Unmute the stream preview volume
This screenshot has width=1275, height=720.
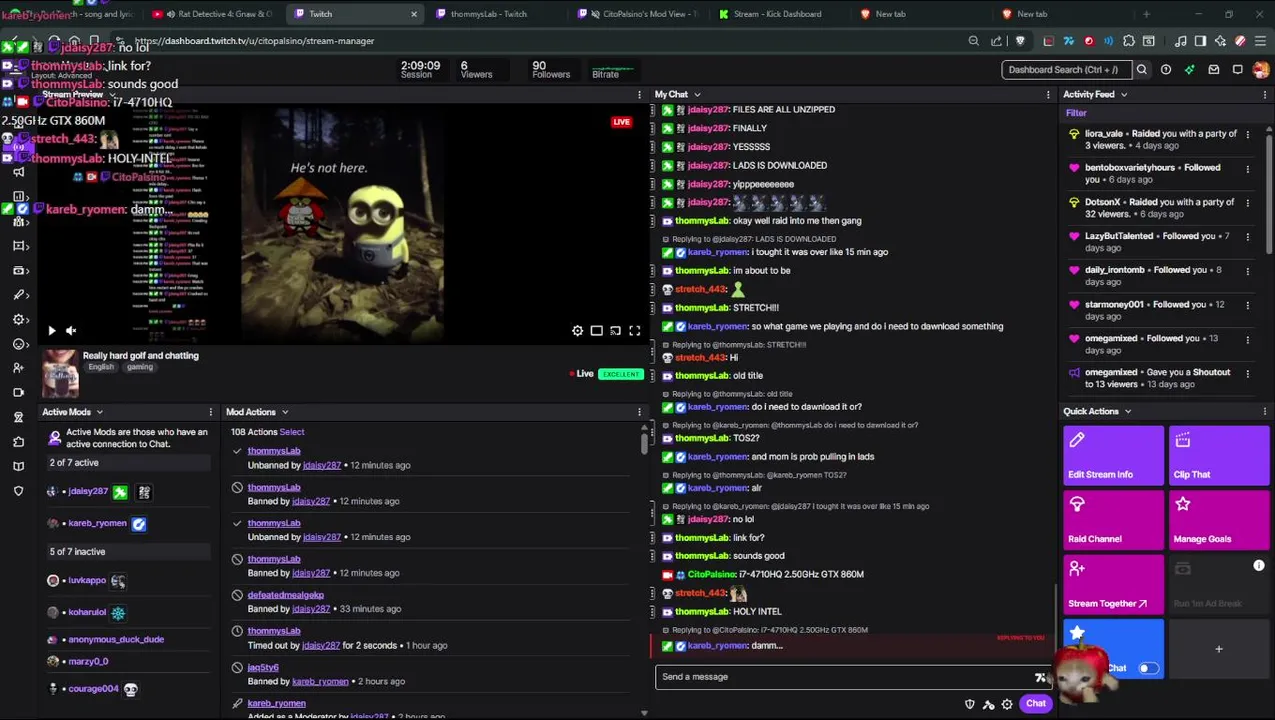coord(71,331)
